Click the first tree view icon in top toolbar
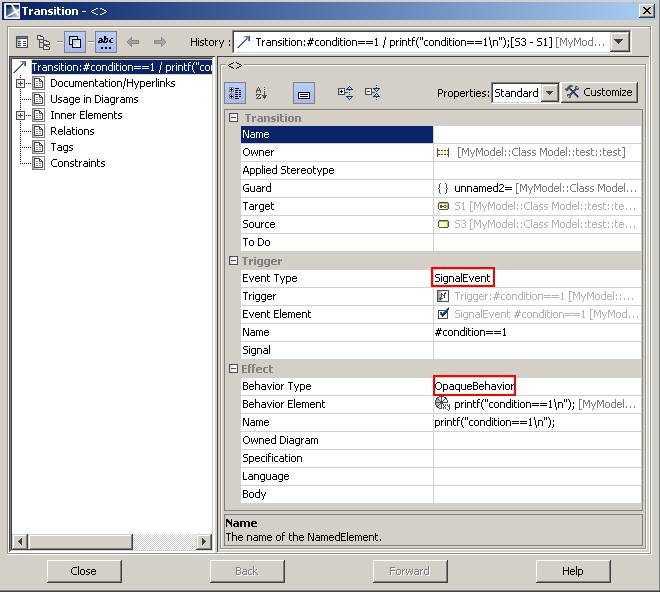This screenshot has width=660, height=592. point(22,42)
